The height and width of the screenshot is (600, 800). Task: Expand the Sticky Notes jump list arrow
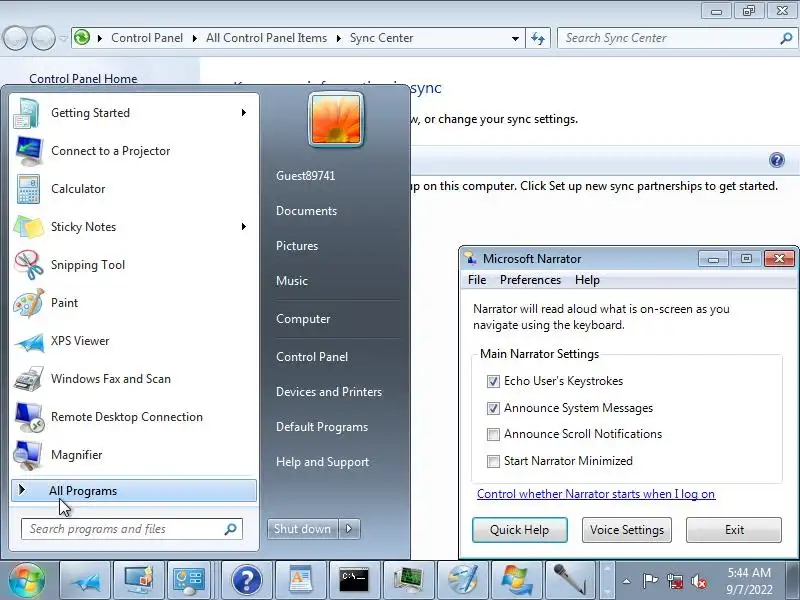[244, 227]
